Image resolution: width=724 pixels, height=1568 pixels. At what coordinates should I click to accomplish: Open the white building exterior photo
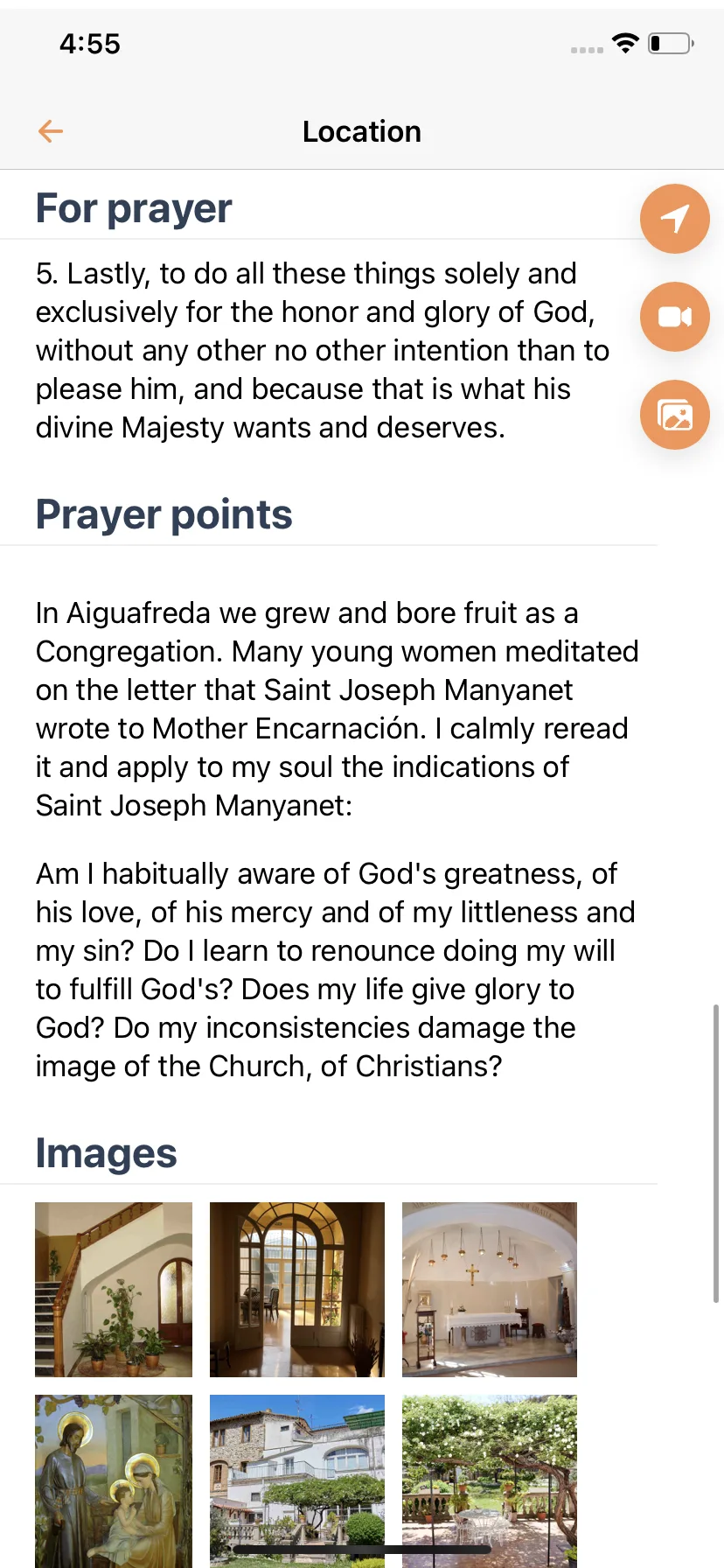coord(297,1480)
